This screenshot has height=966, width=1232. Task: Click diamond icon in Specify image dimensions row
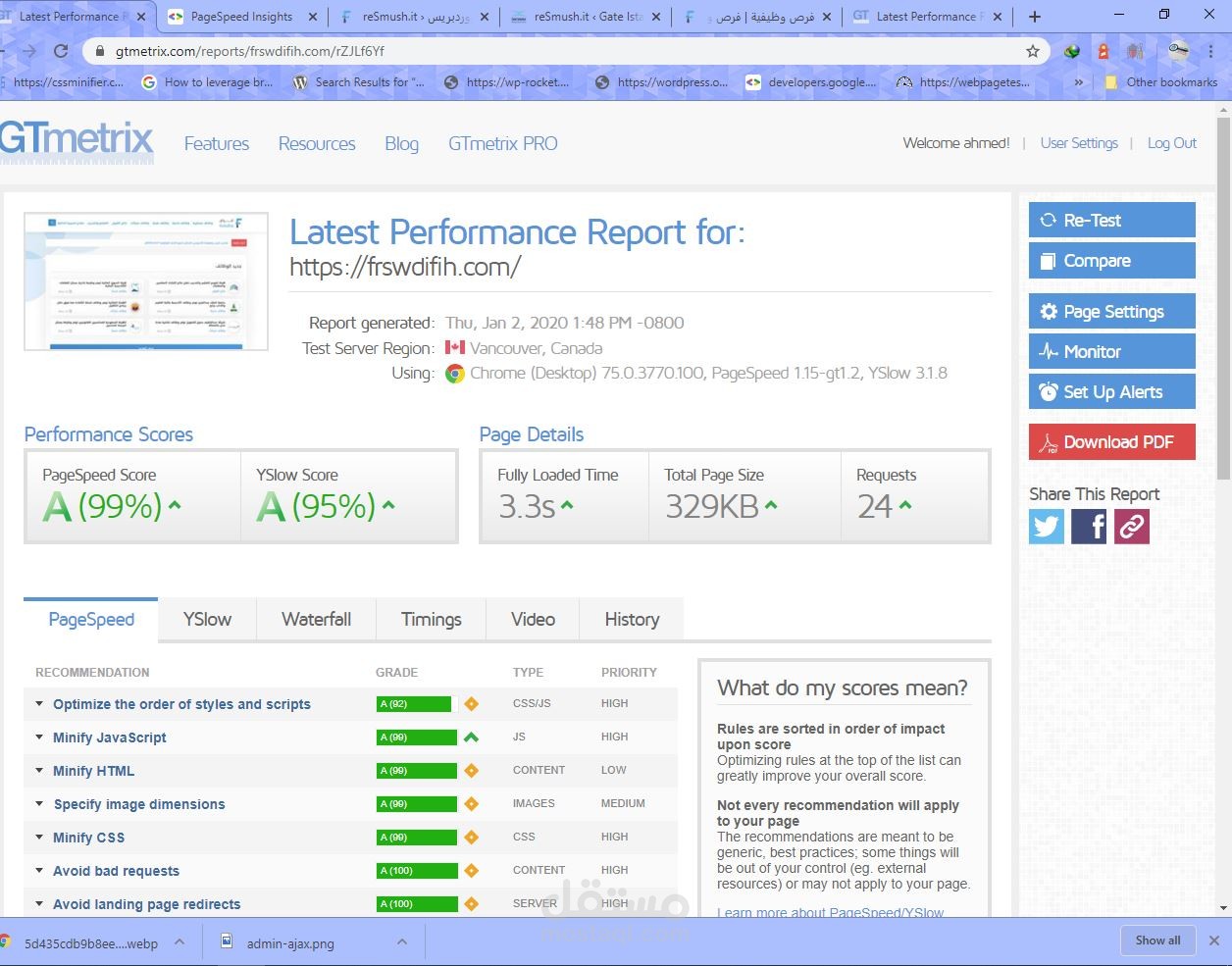pyautogui.click(x=472, y=804)
